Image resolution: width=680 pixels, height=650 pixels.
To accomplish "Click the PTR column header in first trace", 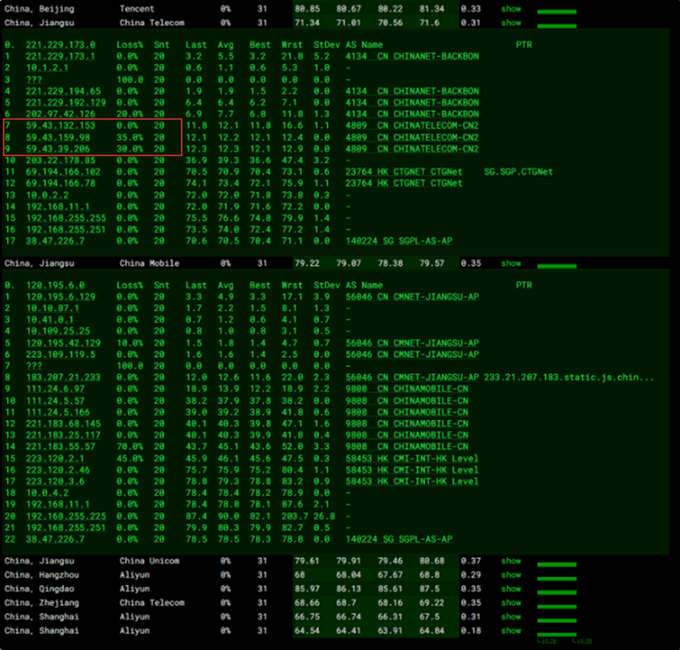I will pos(524,45).
